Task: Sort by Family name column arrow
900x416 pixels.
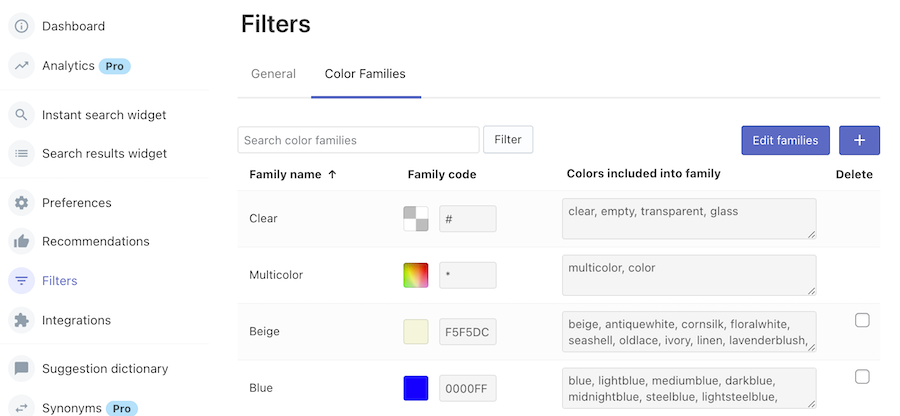Action: (332, 174)
